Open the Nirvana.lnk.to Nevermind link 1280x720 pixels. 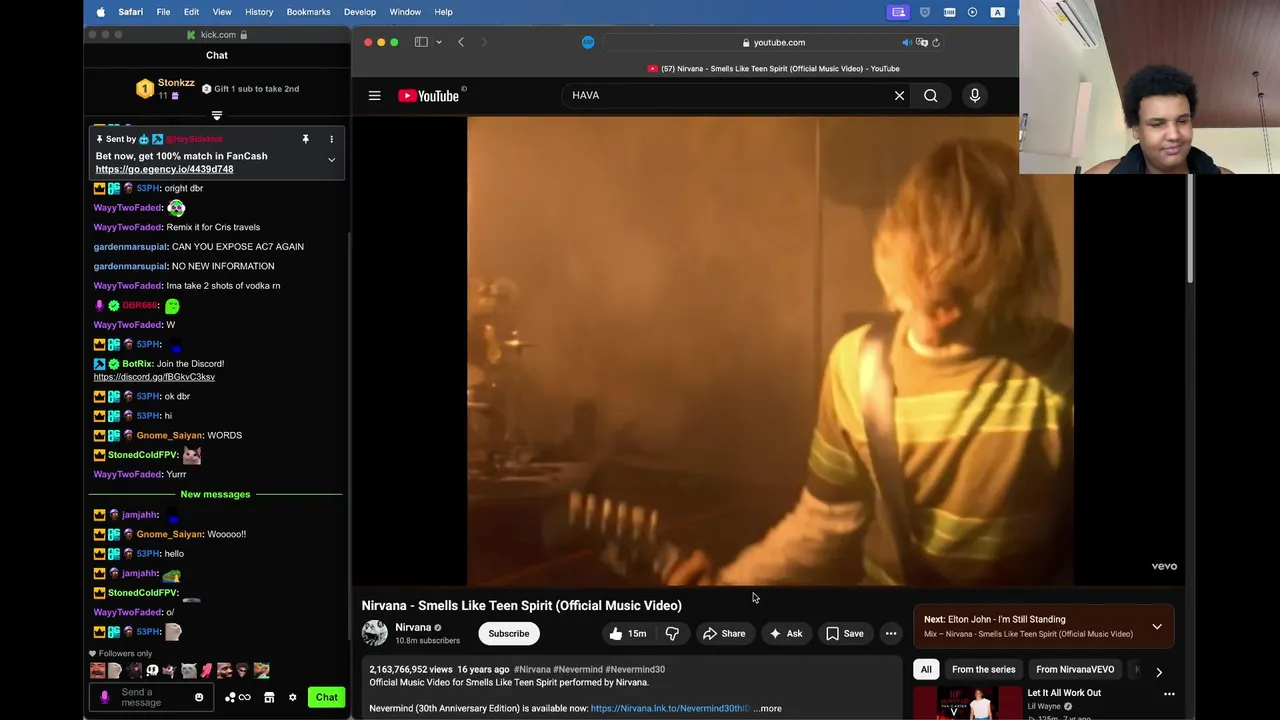click(670, 708)
